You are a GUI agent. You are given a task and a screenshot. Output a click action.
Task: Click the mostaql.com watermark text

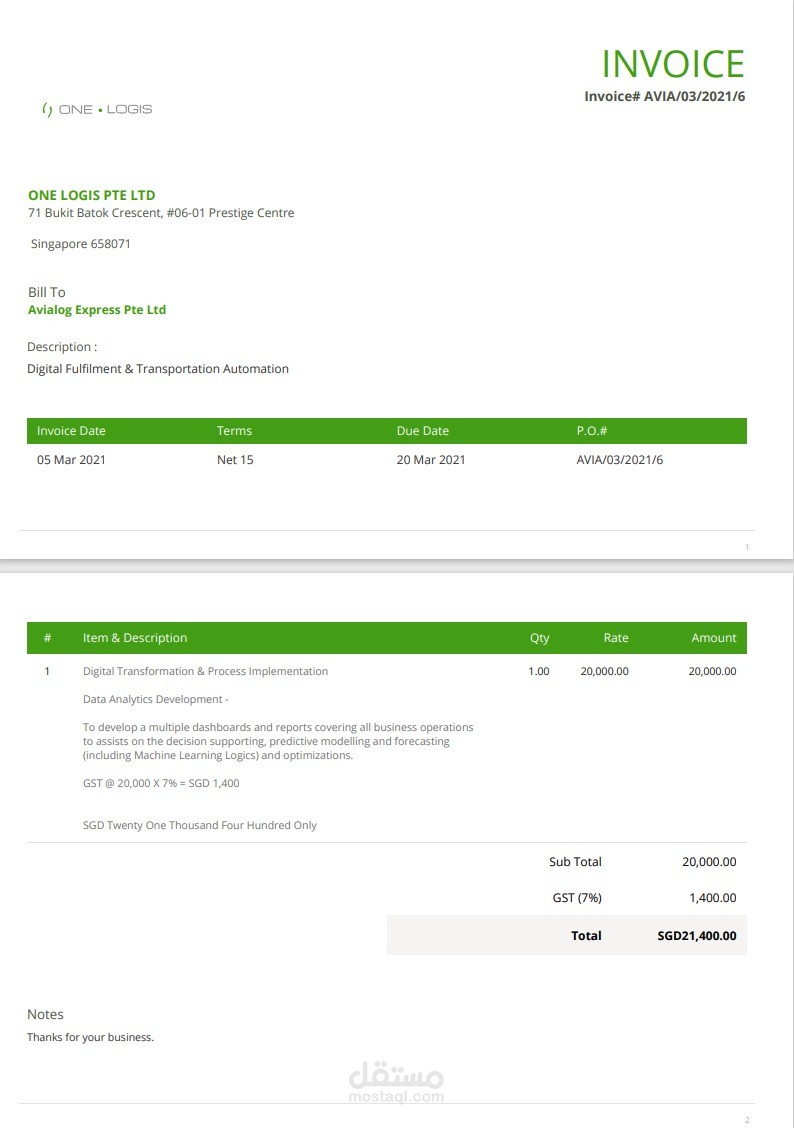pos(396,1097)
